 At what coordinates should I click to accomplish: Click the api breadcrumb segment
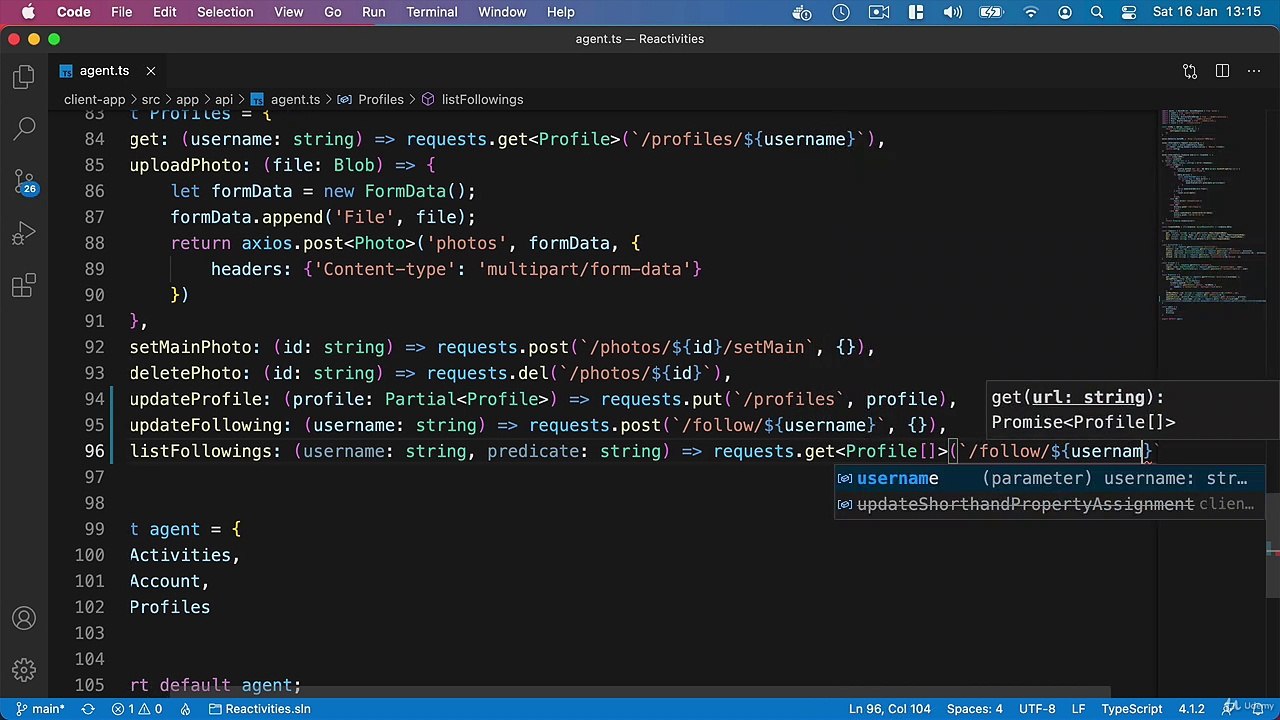pyautogui.click(x=224, y=99)
